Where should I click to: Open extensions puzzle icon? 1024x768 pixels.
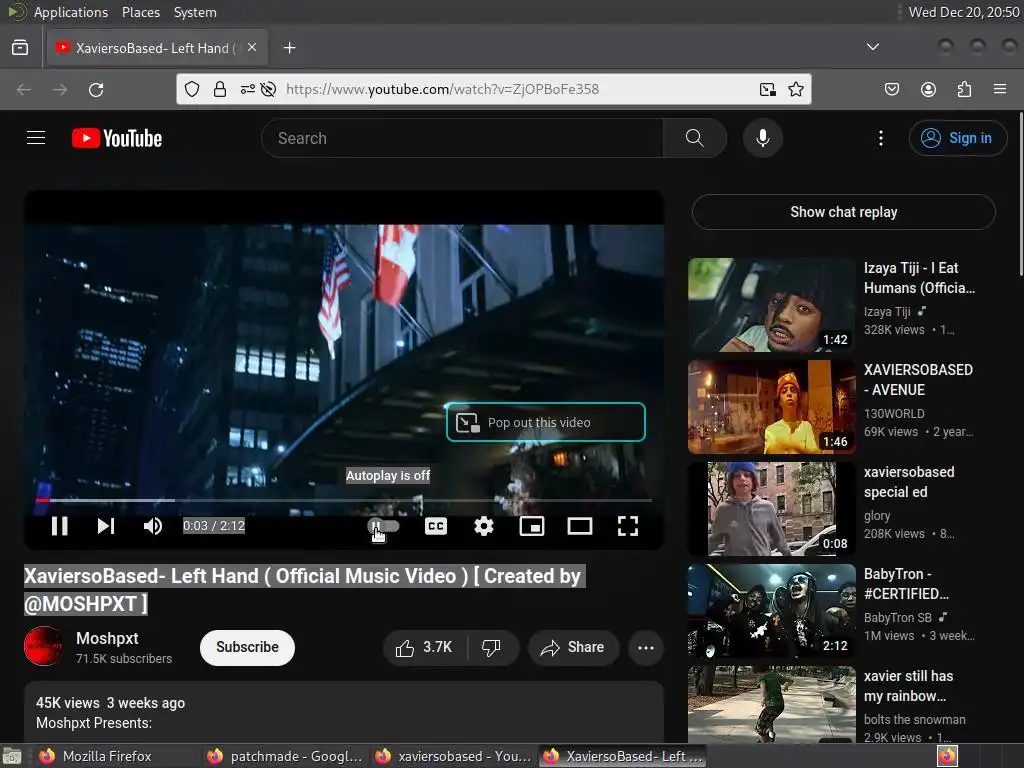(x=964, y=89)
